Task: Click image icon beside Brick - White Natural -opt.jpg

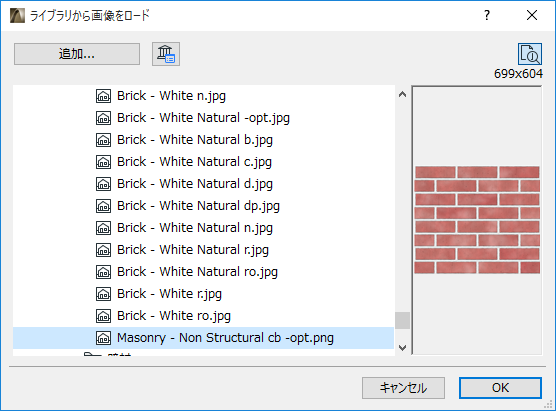Action: [x=103, y=118]
